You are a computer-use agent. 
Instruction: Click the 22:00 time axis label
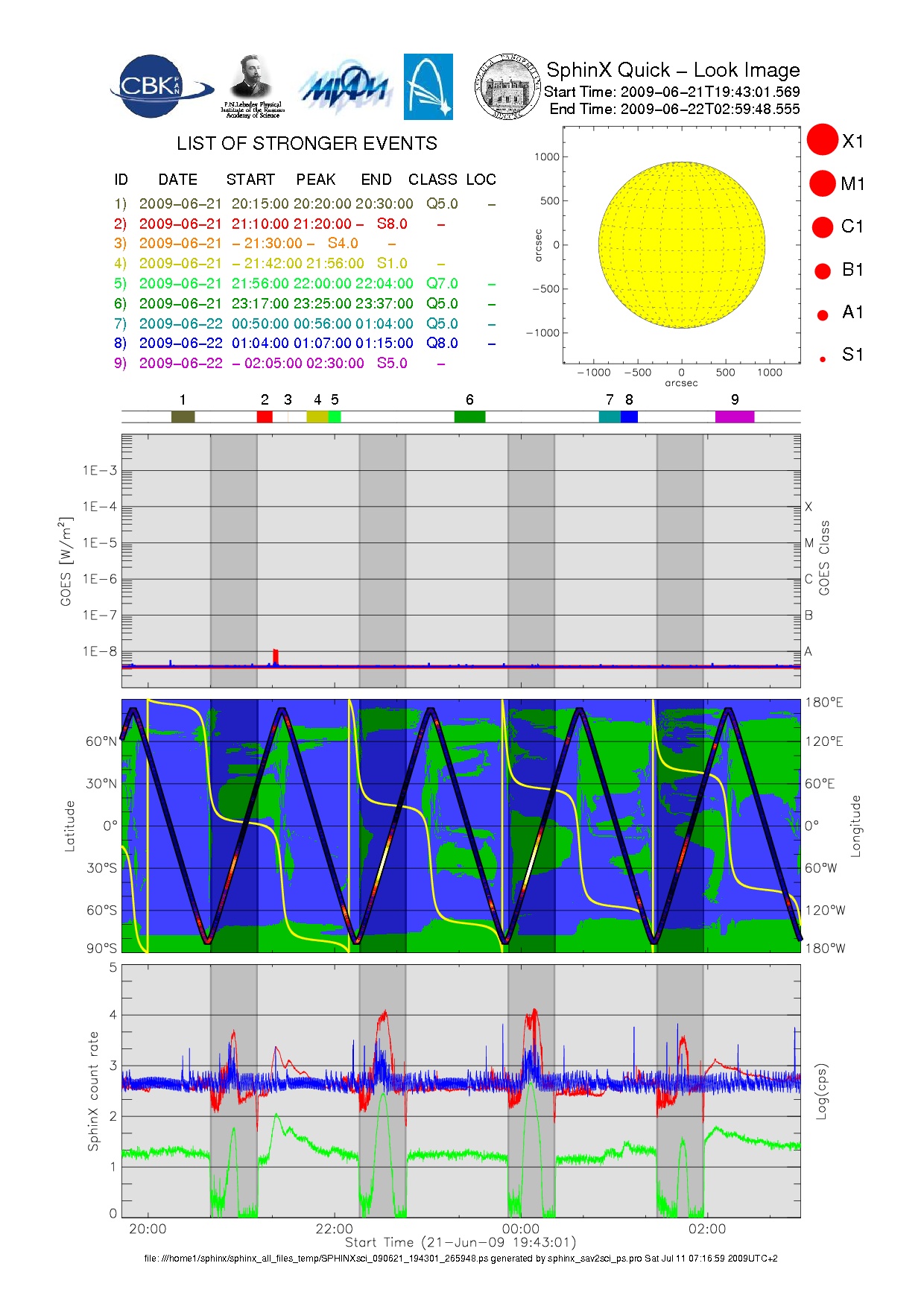click(334, 1229)
